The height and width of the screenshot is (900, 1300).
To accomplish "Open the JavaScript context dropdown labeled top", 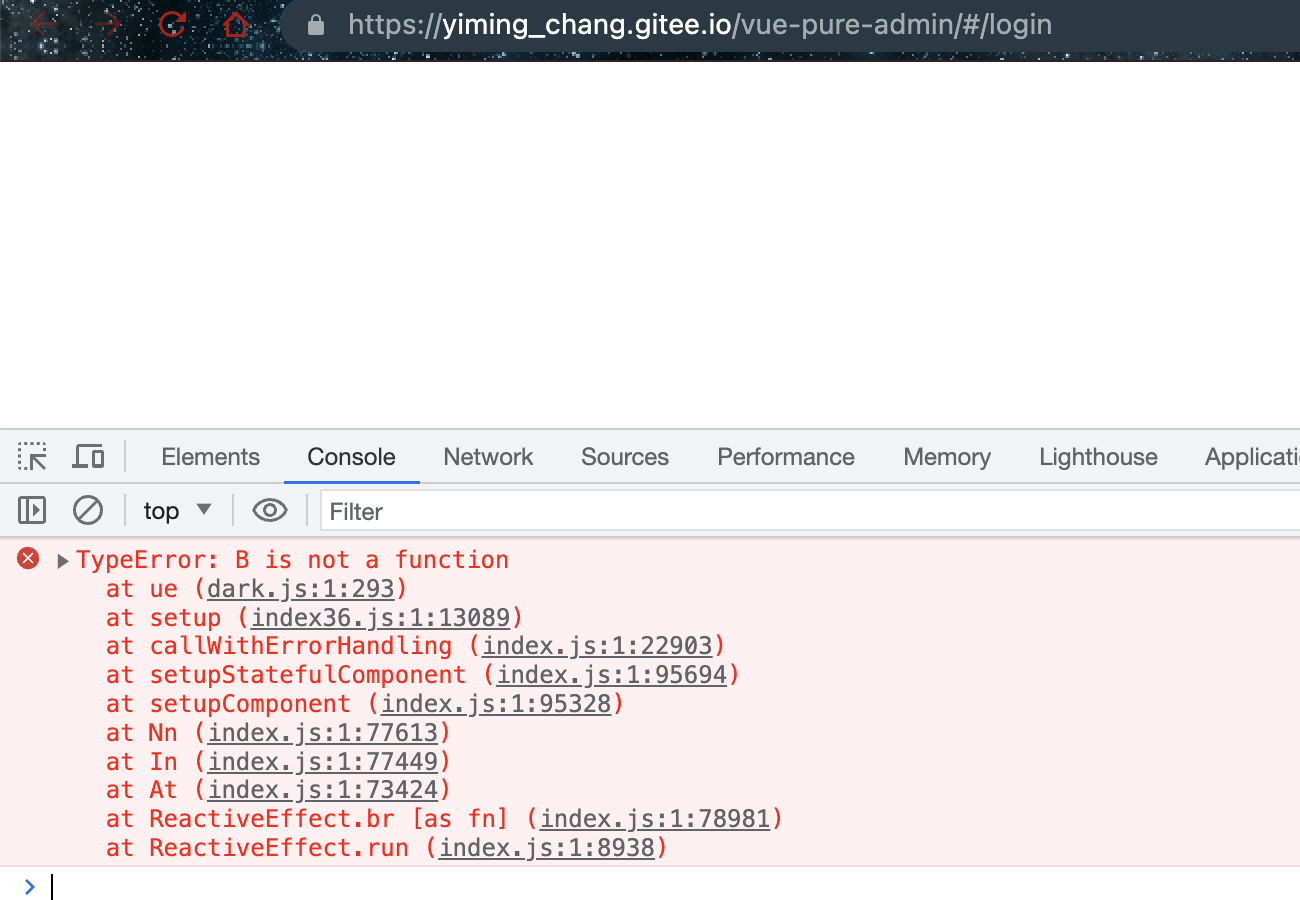I will coord(176,510).
